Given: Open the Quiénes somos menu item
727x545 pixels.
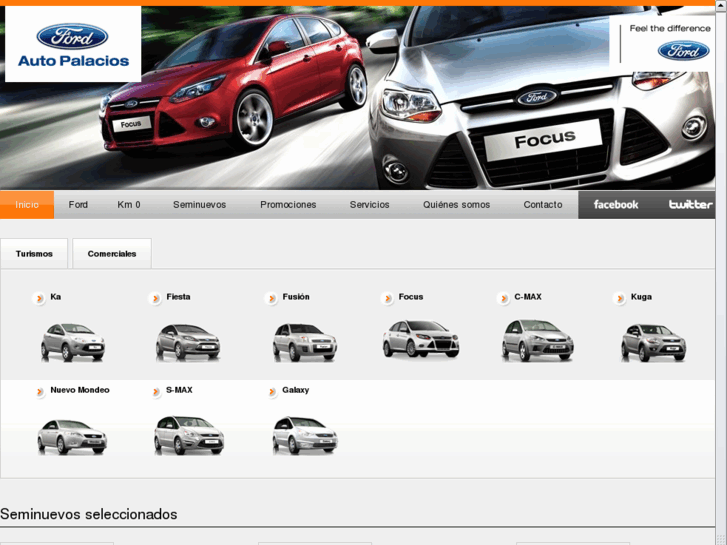Looking at the screenshot, I should 456,205.
